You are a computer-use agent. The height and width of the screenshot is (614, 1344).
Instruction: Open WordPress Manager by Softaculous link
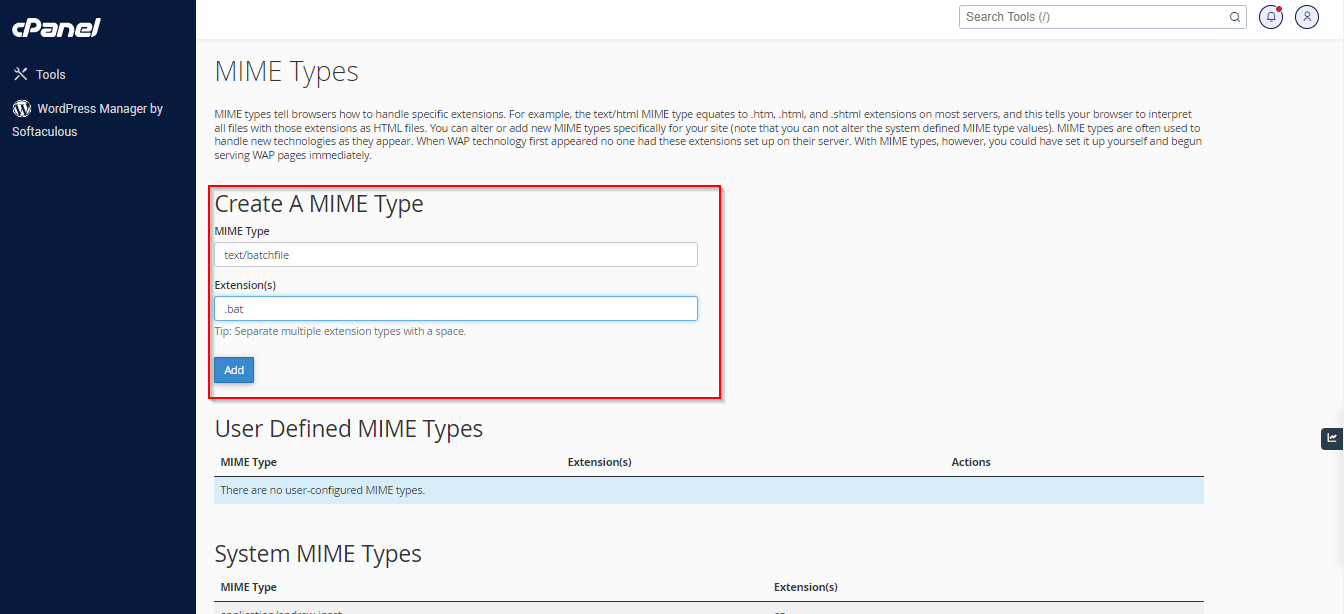(88, 120)
